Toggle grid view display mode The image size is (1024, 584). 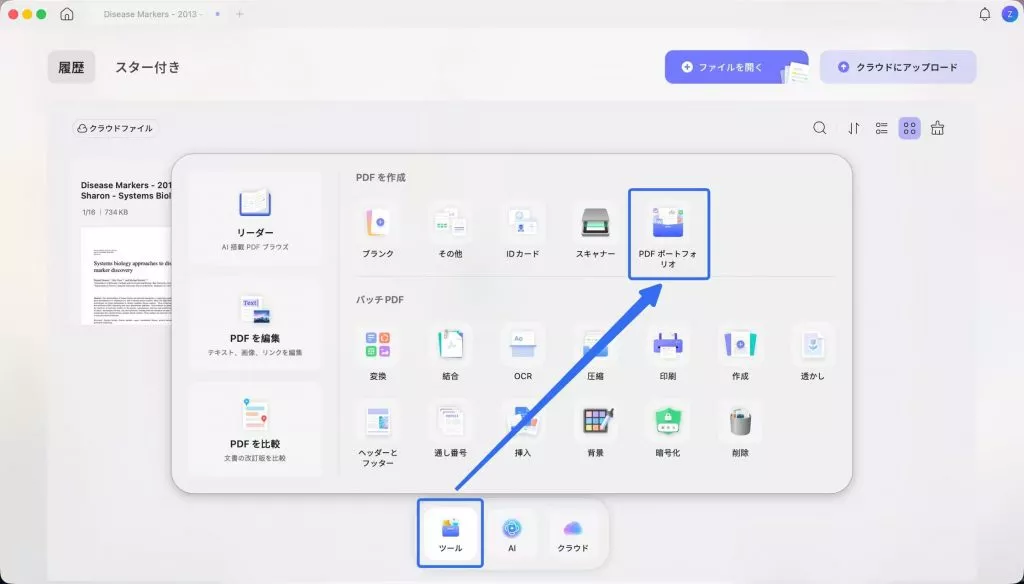(x=908, y=128)
